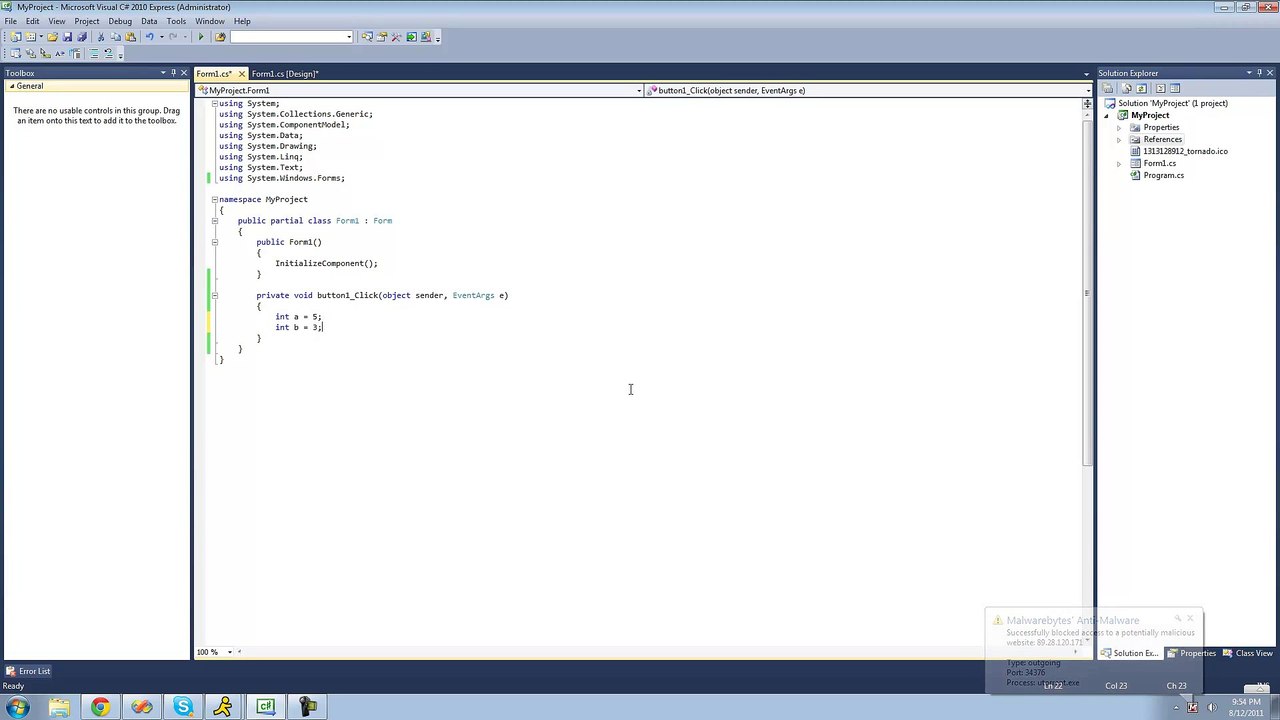
Task: Toggle auto-hide pin on the Toolbox panel
Action: click(x=173, y=73)
